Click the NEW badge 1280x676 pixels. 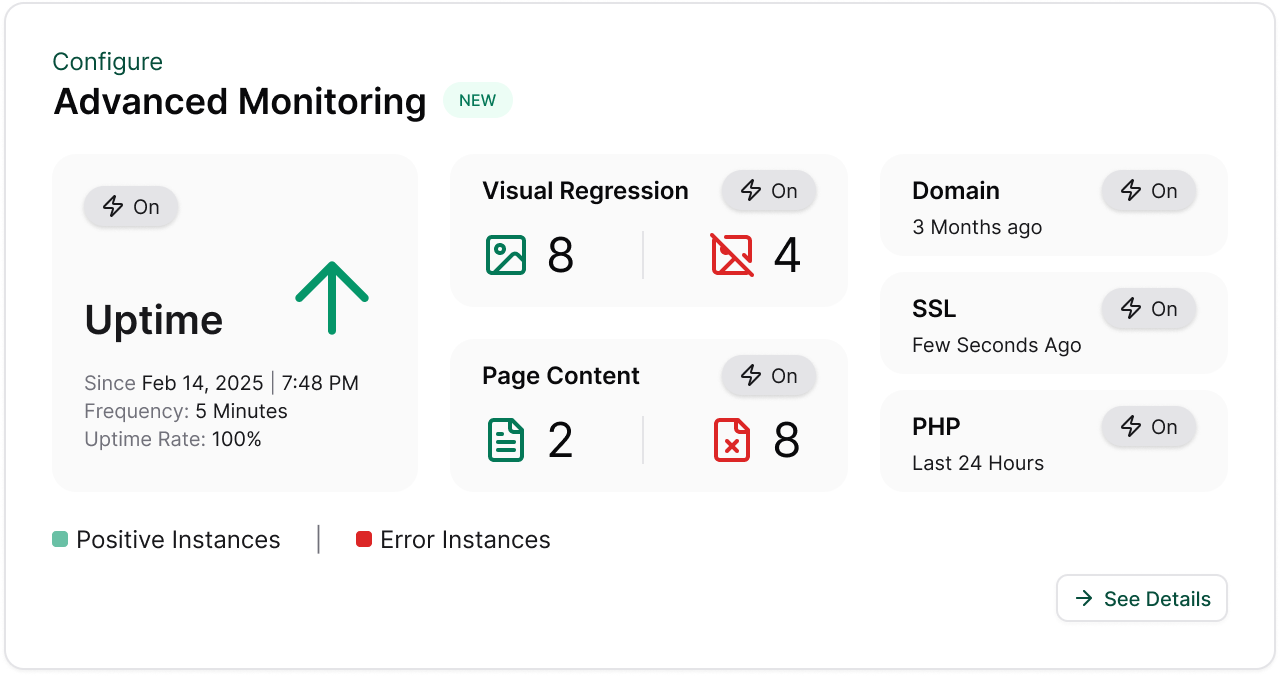coord(477,101)
